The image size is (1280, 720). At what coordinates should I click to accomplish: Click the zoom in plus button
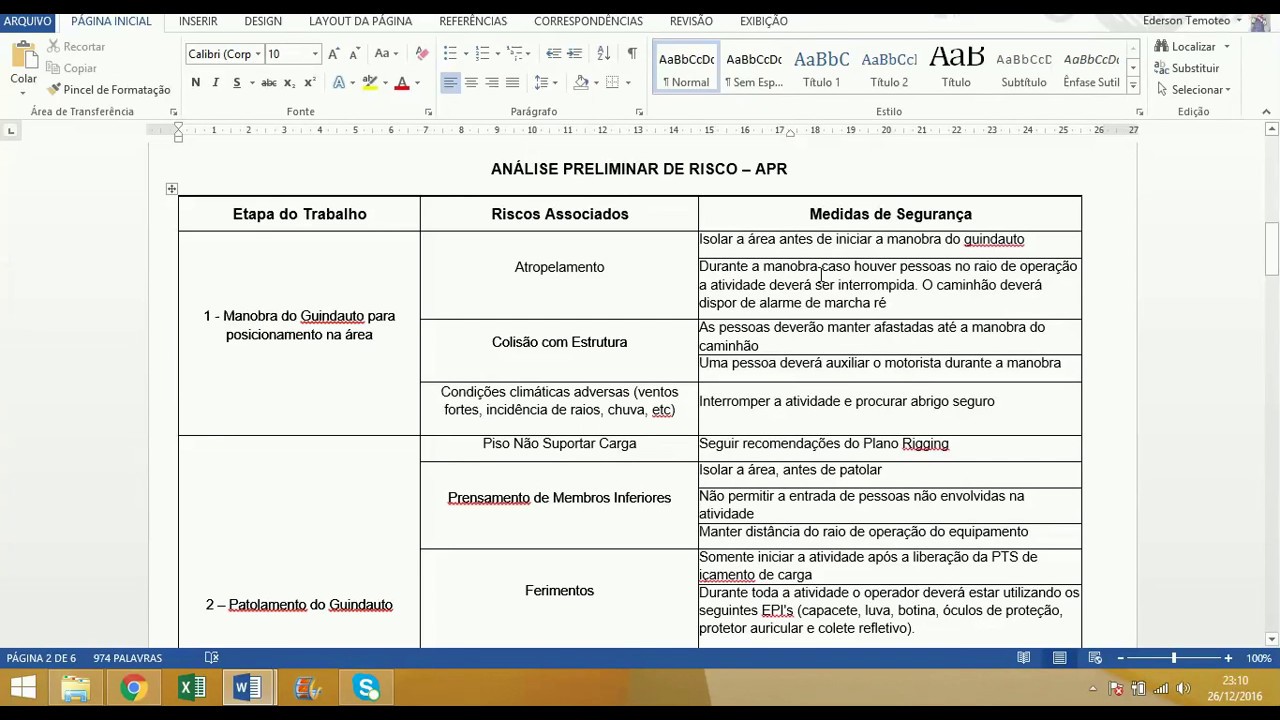(1229, 658)
